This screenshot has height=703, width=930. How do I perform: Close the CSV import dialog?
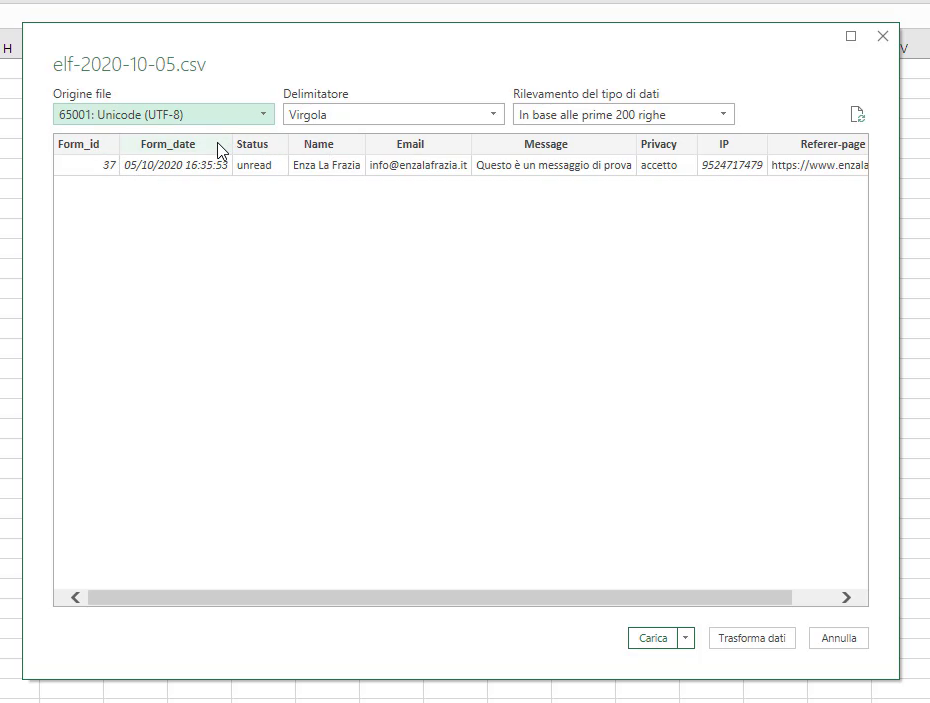882,36
